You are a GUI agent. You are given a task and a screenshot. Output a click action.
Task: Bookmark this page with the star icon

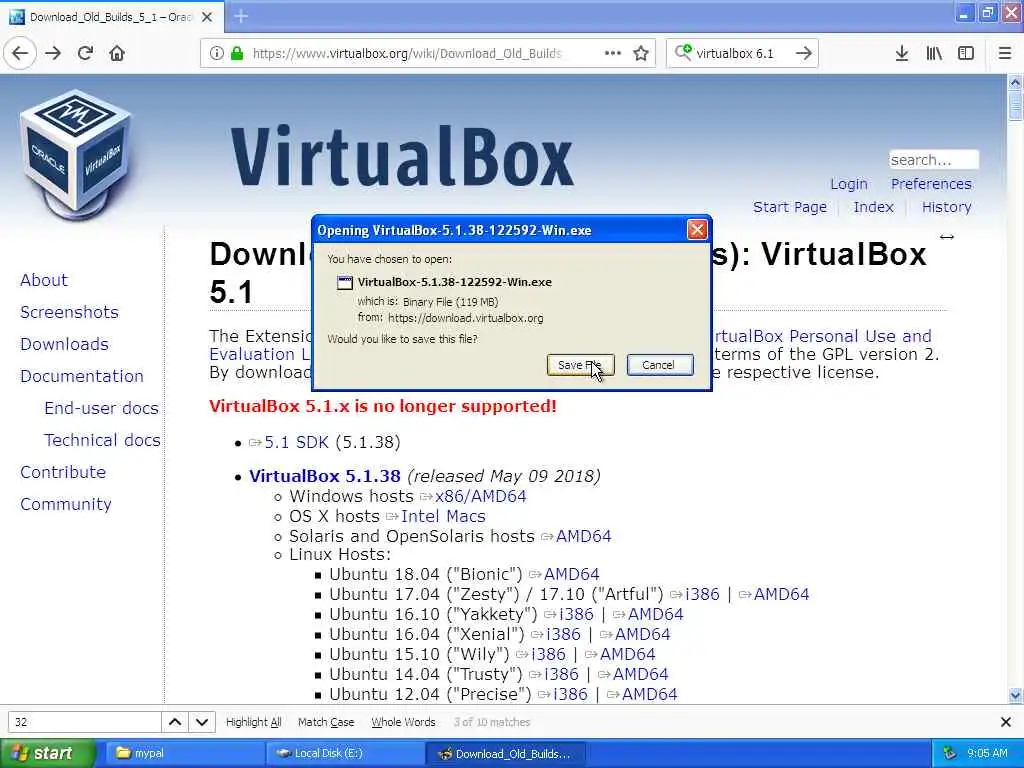[641, 54]
